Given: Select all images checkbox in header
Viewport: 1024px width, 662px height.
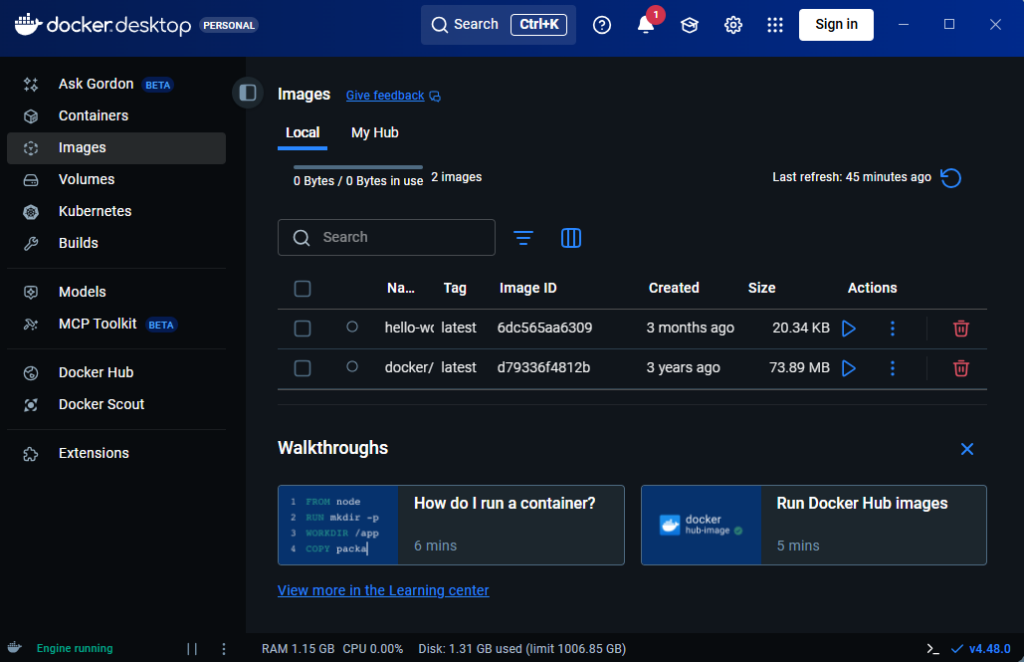Looking at the screenshot, I should pyautogui.click(x=303, y=289).
